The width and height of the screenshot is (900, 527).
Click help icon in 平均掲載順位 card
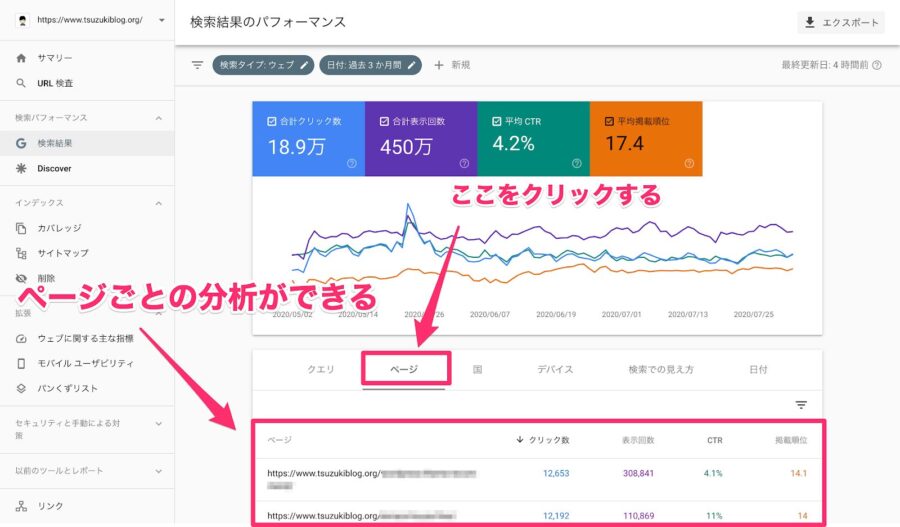click(x=689, y=164)
